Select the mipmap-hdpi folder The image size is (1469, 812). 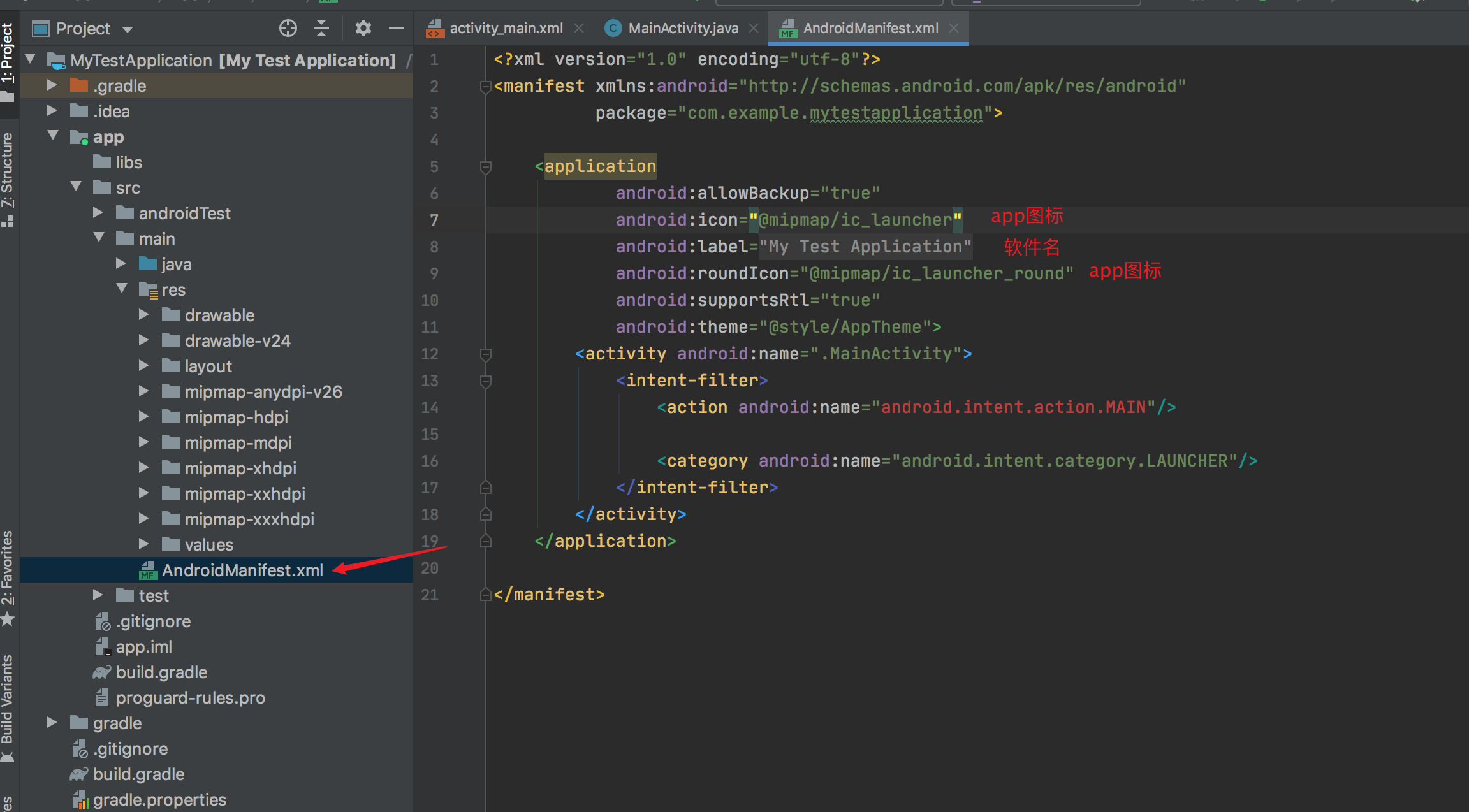pyautogui.click(x=225, y=417)
